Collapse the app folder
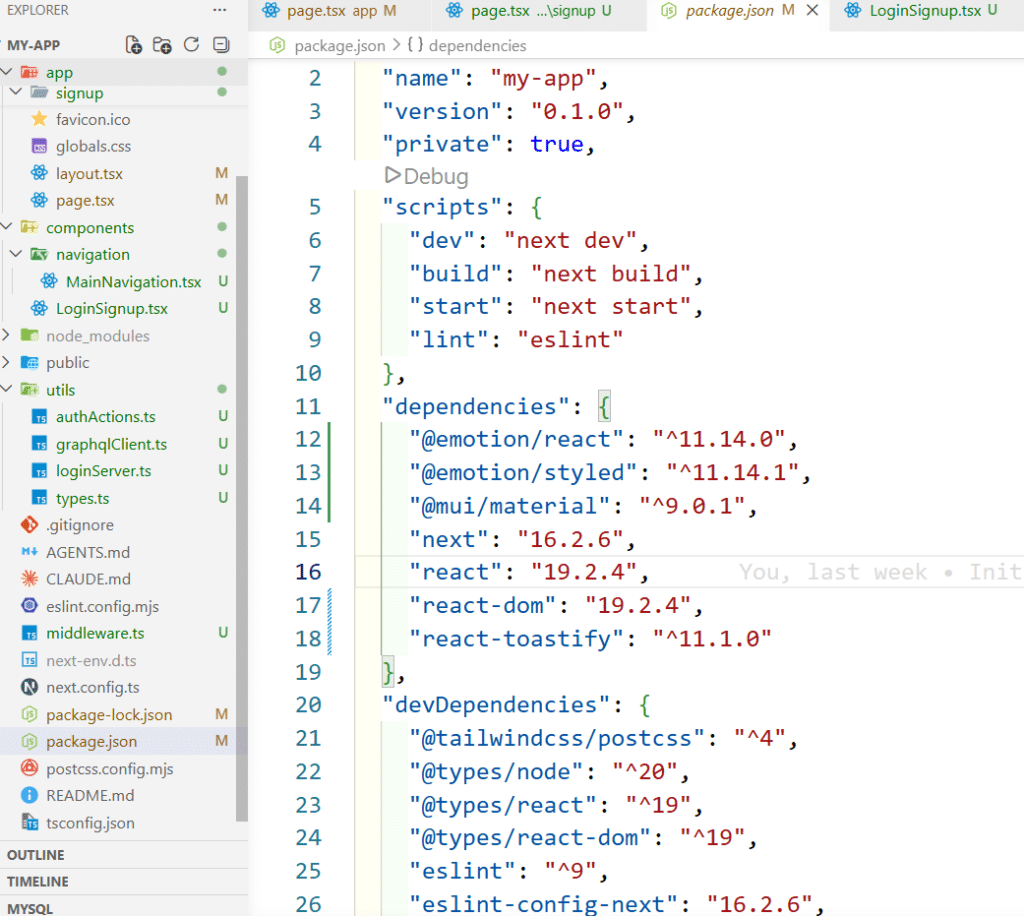Viewport: 1024px width, 916px height. coord(7,71)
